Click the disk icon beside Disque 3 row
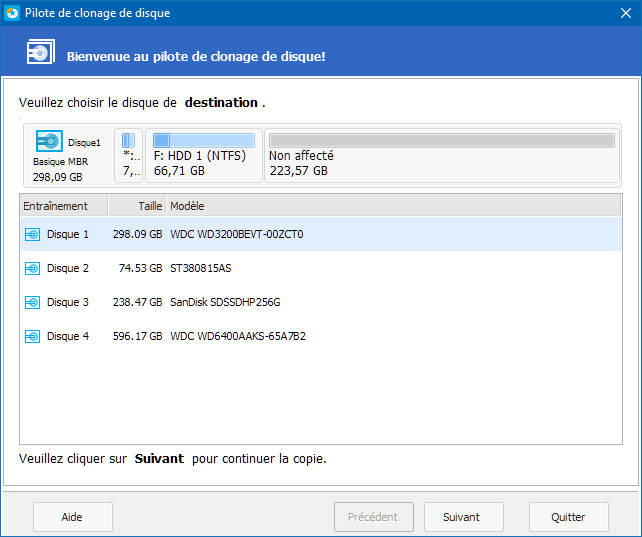The image size is (642, 537). pos(32,302)
